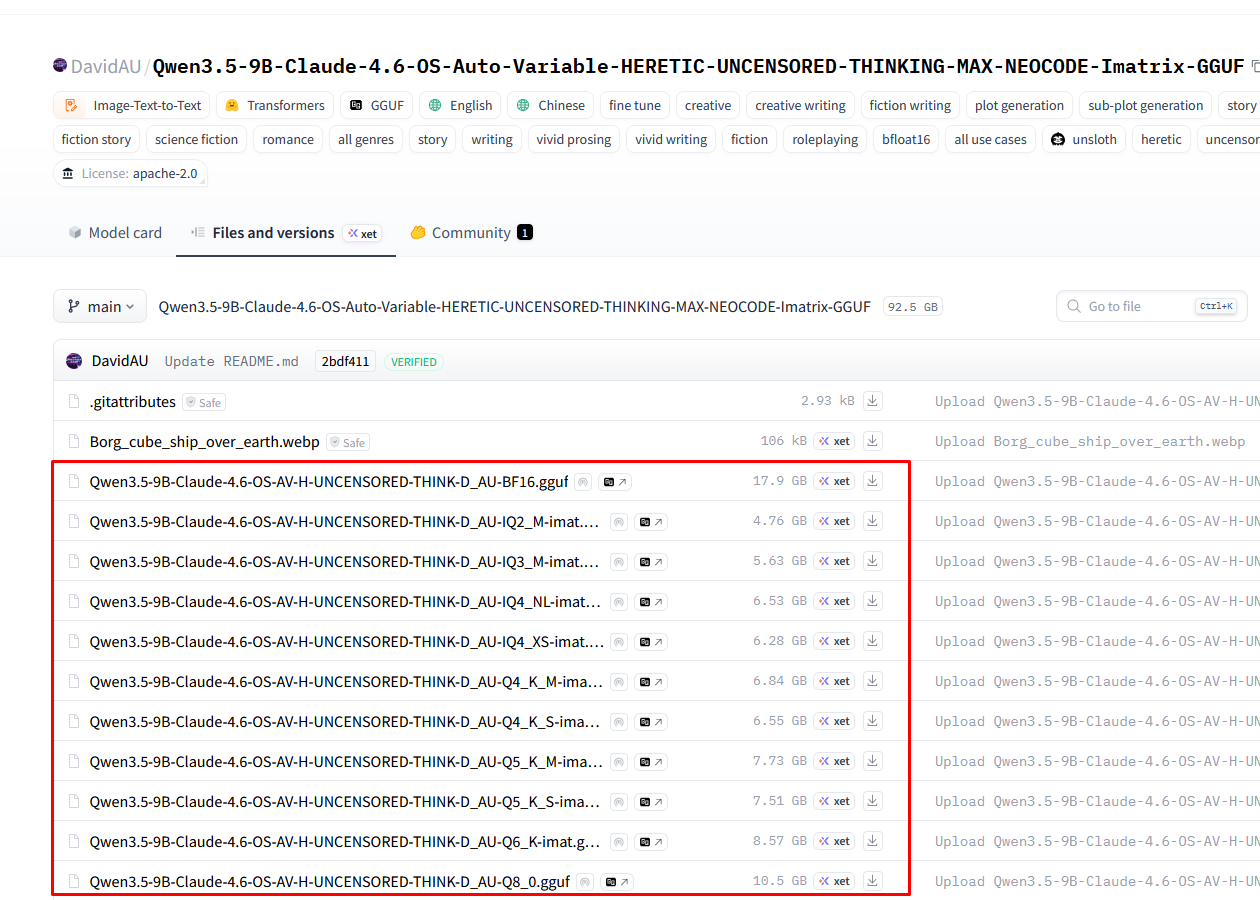Click scan status icon on BF16 row
This screenshot has width=1260, height=900.
[584, 482]
